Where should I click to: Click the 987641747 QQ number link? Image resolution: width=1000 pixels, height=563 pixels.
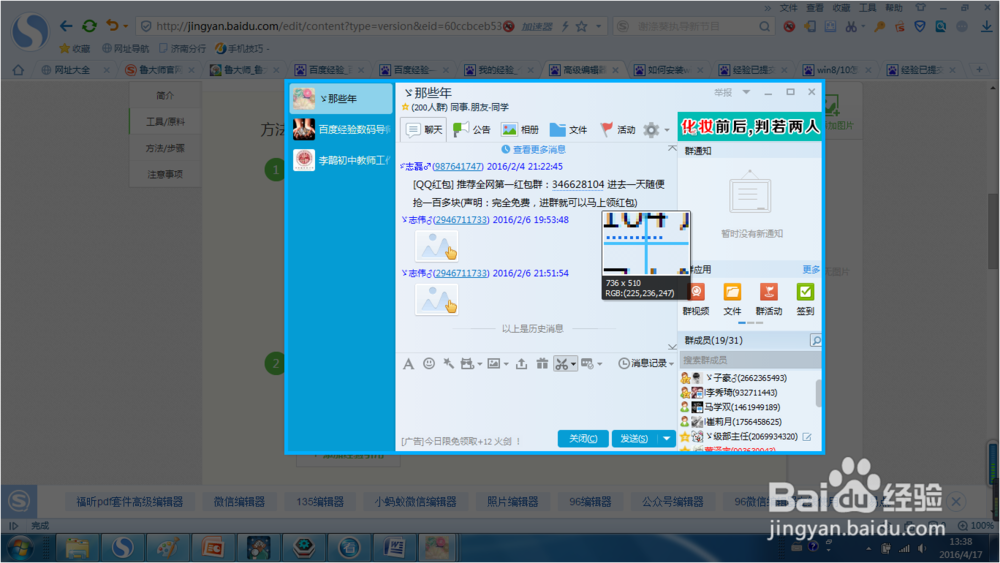(458, 166)
